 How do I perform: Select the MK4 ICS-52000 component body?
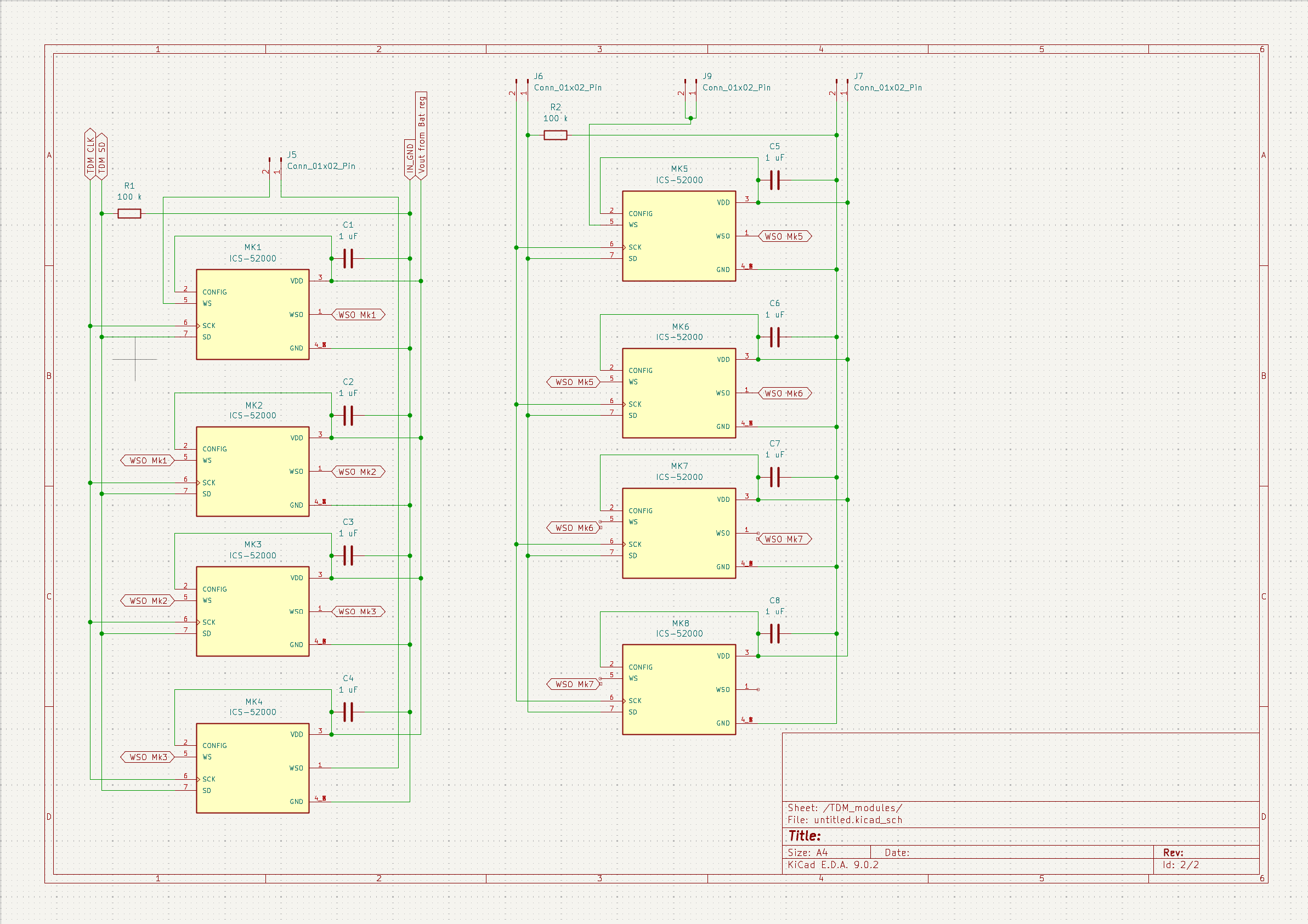pos(252,768)
